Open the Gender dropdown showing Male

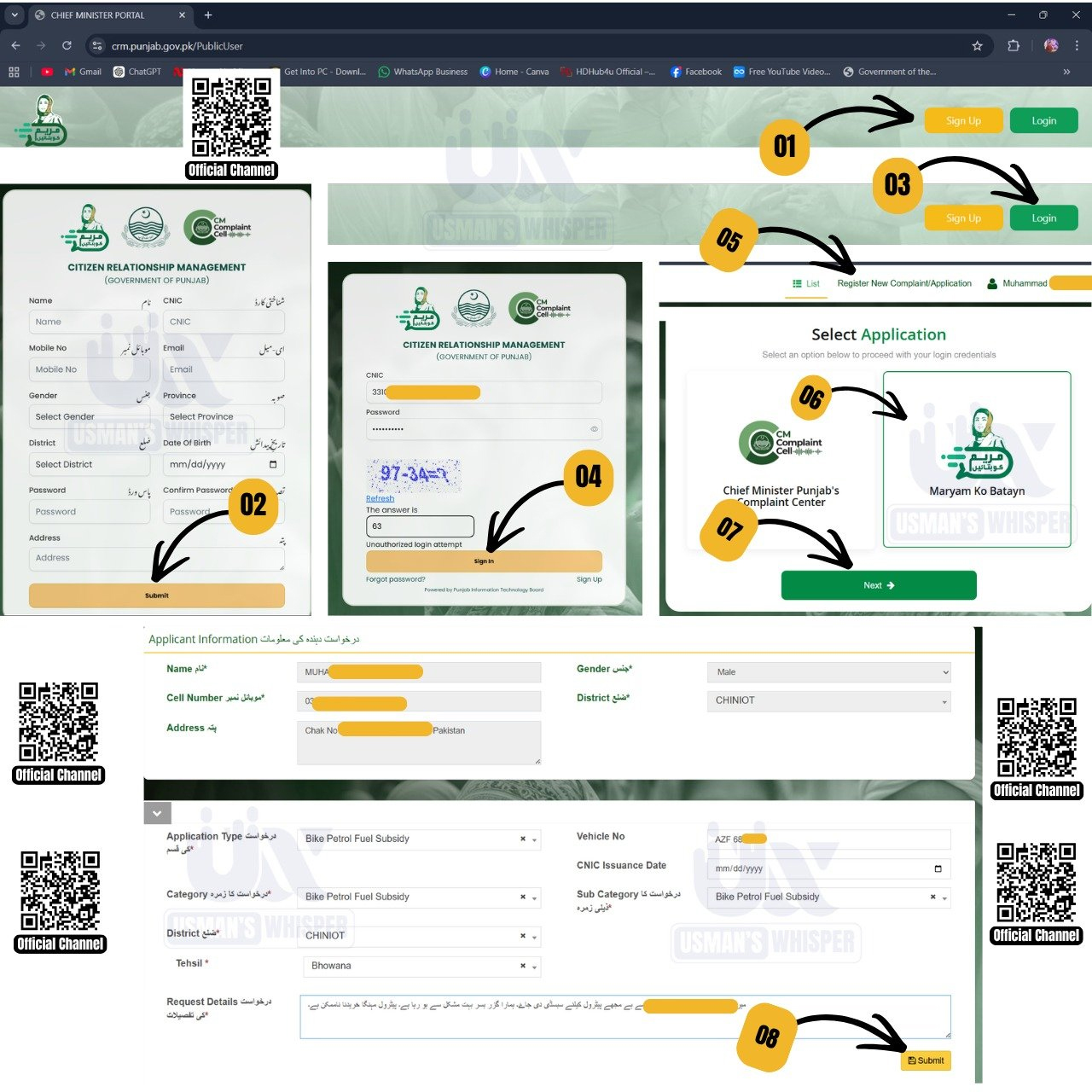coord(828,672)
